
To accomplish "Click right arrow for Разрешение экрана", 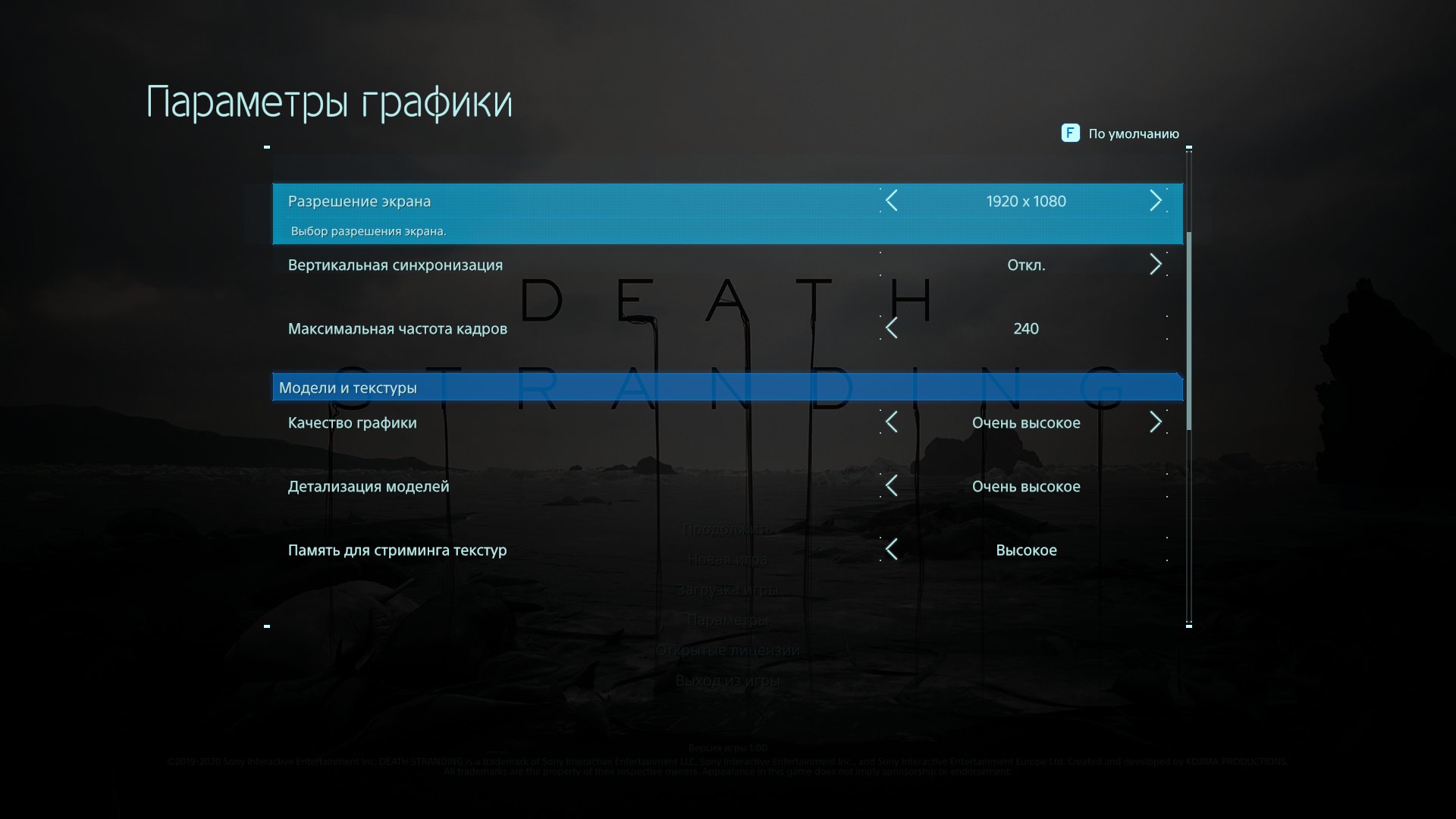I will (1156, 201).
